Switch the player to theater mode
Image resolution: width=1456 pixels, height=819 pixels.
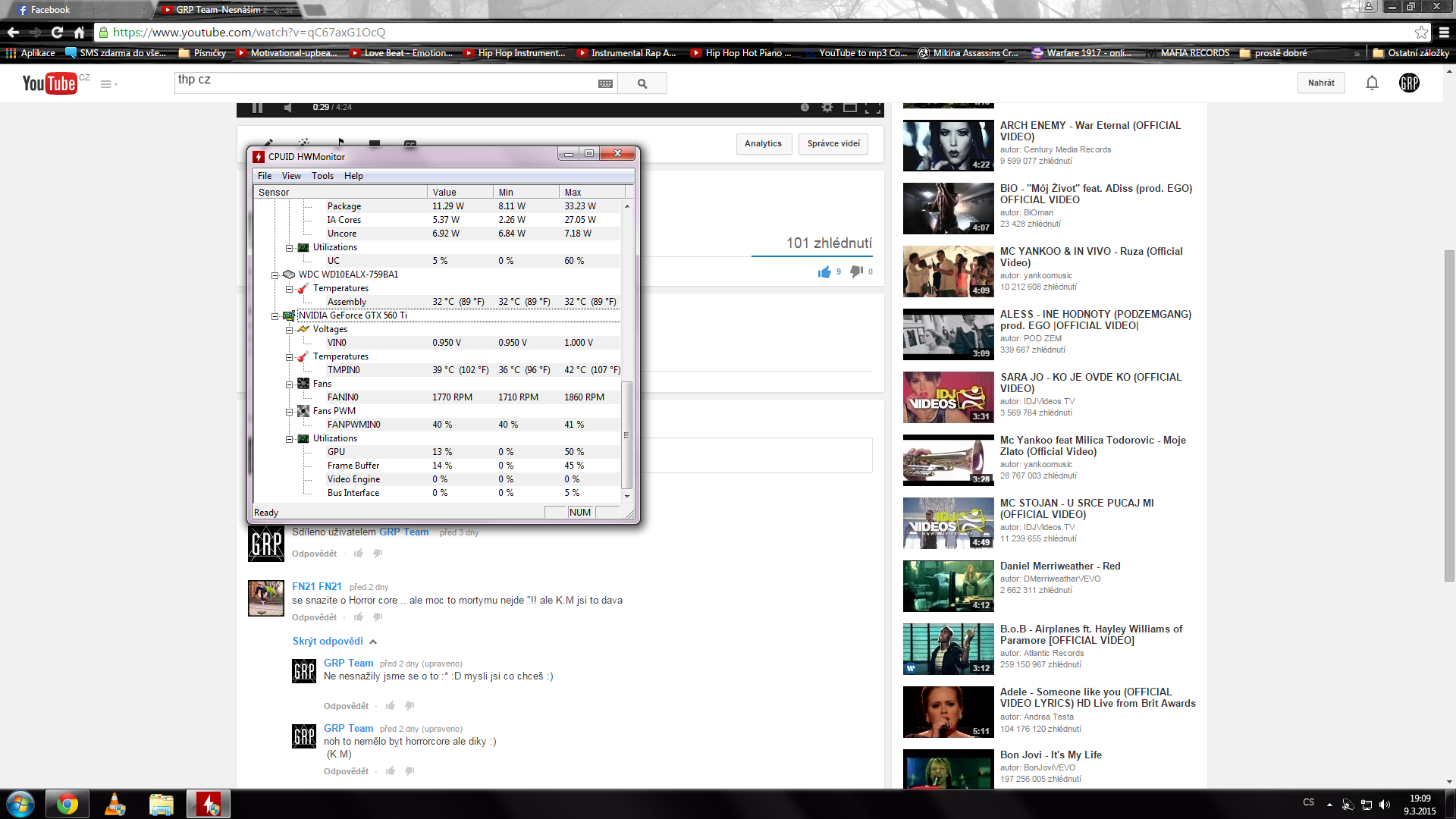(850, 108)
